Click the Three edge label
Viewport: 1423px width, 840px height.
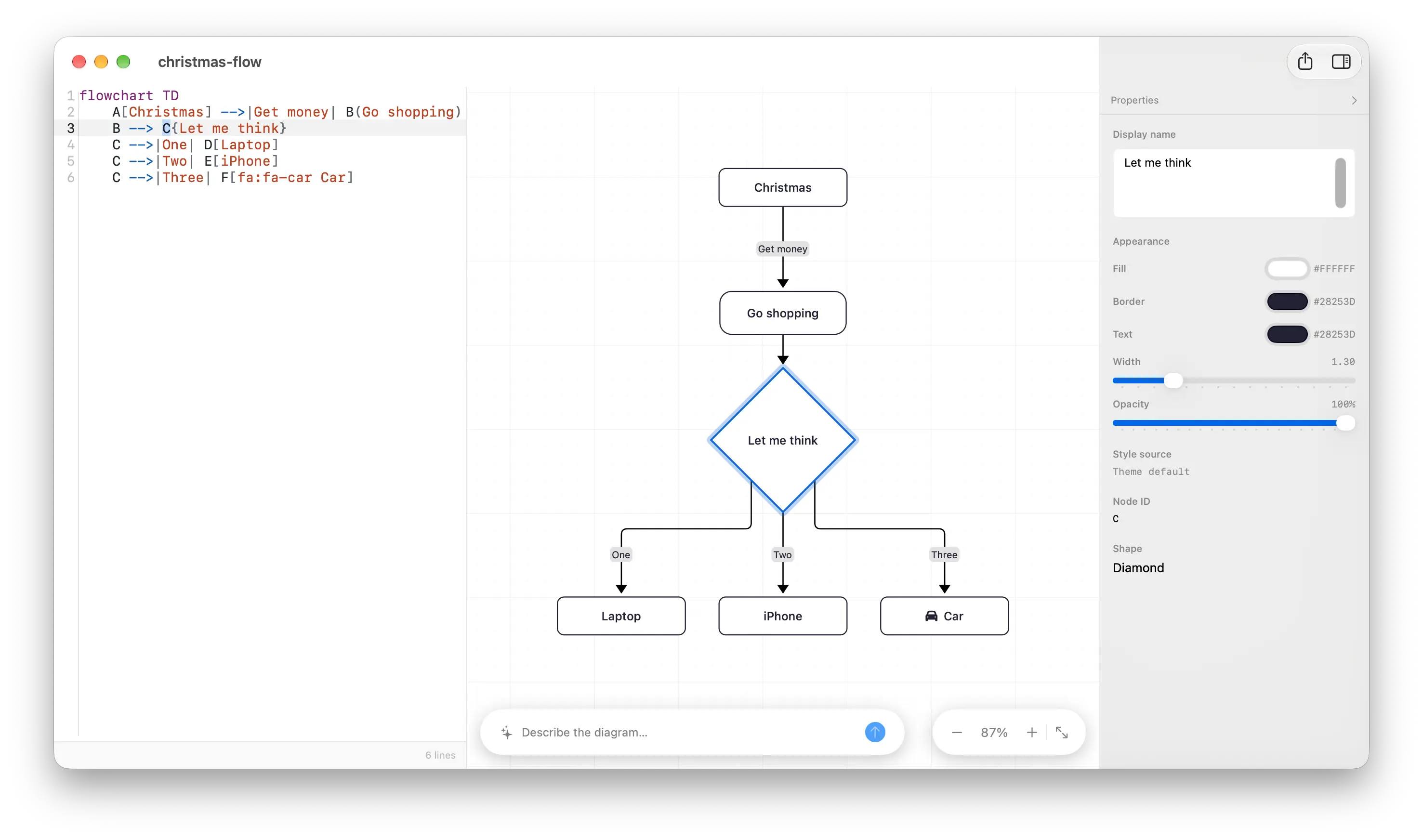[944, 555]
